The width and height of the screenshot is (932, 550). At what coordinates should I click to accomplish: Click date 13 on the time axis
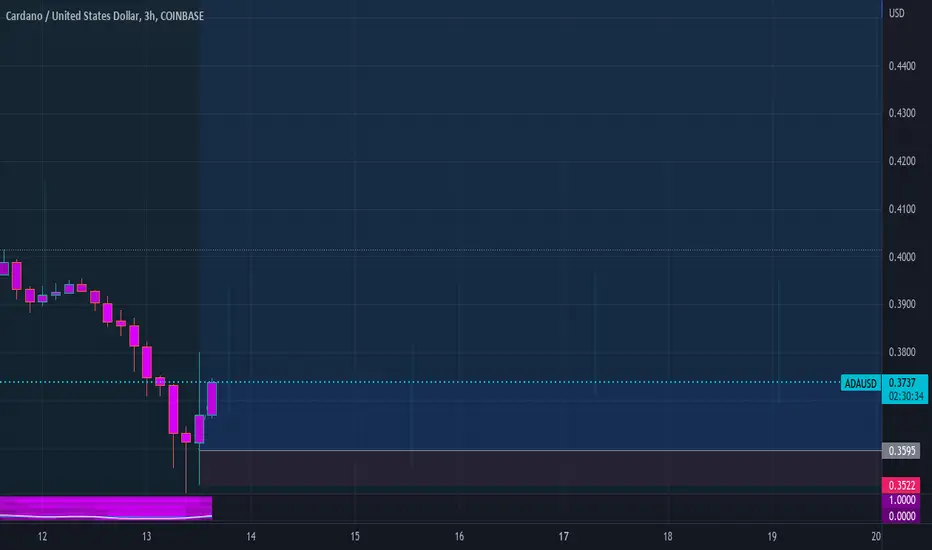[146, 536]
